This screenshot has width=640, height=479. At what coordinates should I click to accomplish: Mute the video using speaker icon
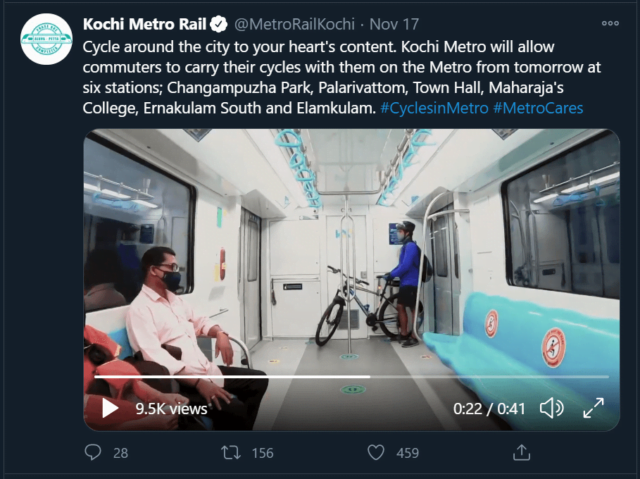click(x=551, y=408)
